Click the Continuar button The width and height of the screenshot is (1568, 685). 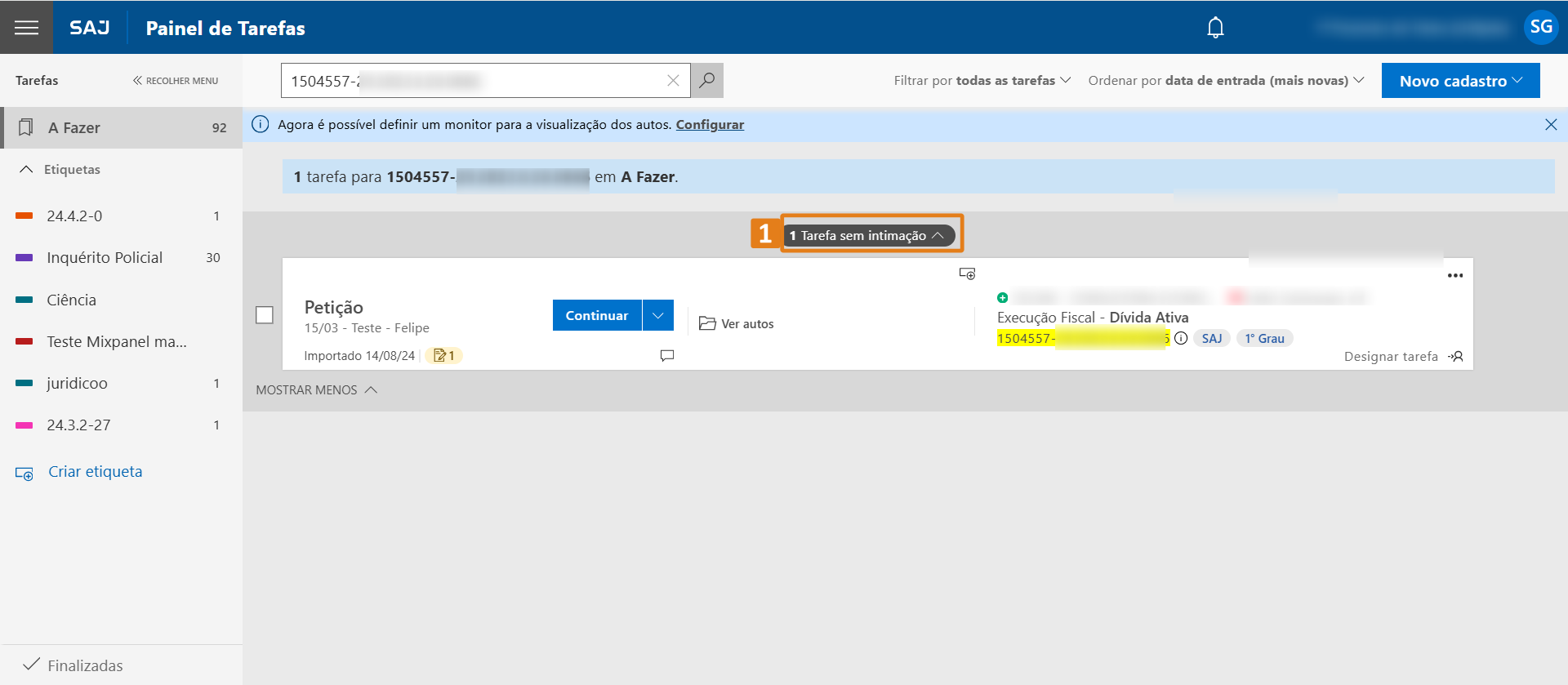coord(597,315)
